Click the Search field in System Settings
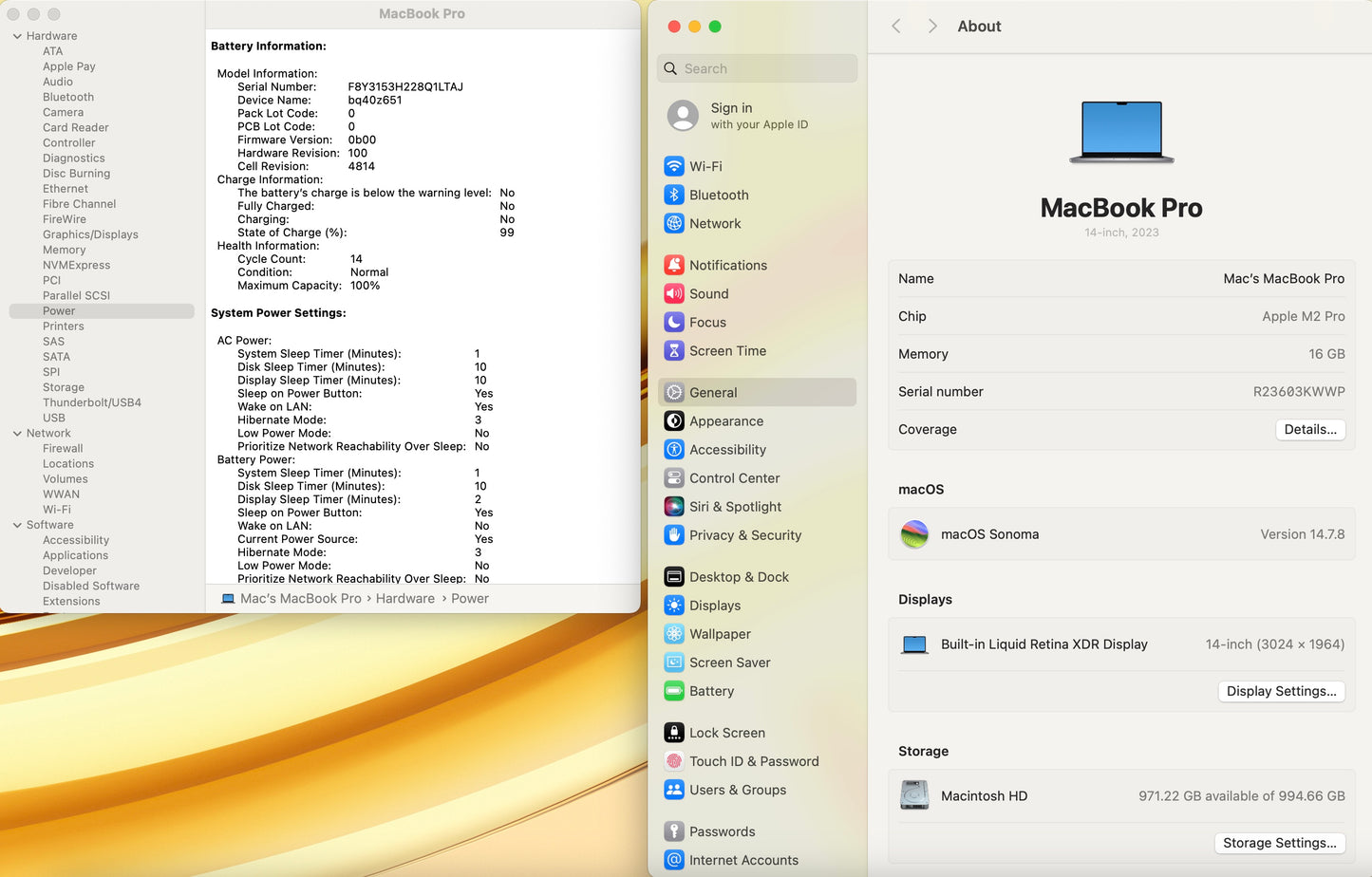Image resolution: width=1372 pixels, height=877 pixels. pos(757,68)
